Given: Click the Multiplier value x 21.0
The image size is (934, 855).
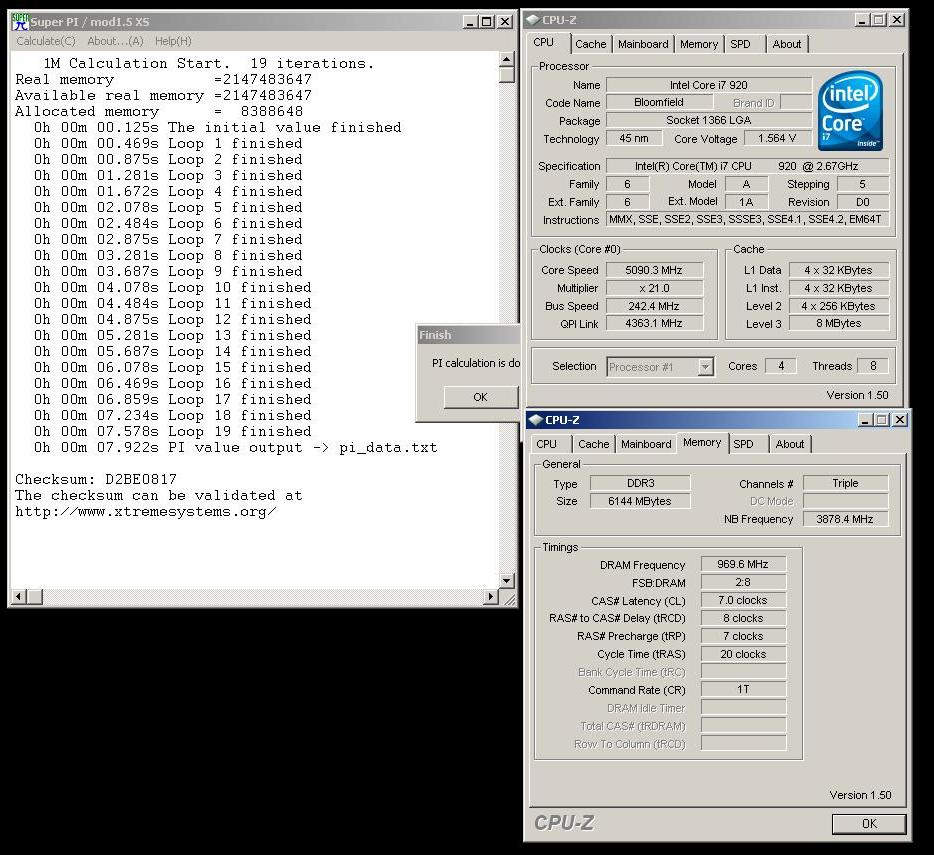Looking at the screenshot, I should (x=654, y=288).
